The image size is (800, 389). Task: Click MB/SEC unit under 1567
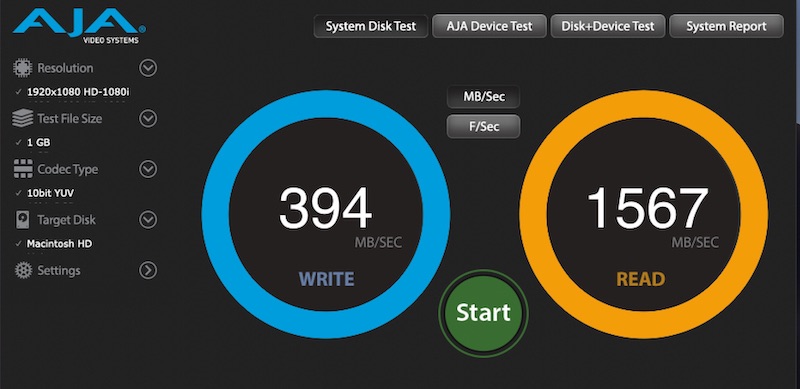[x=695, y=242]
